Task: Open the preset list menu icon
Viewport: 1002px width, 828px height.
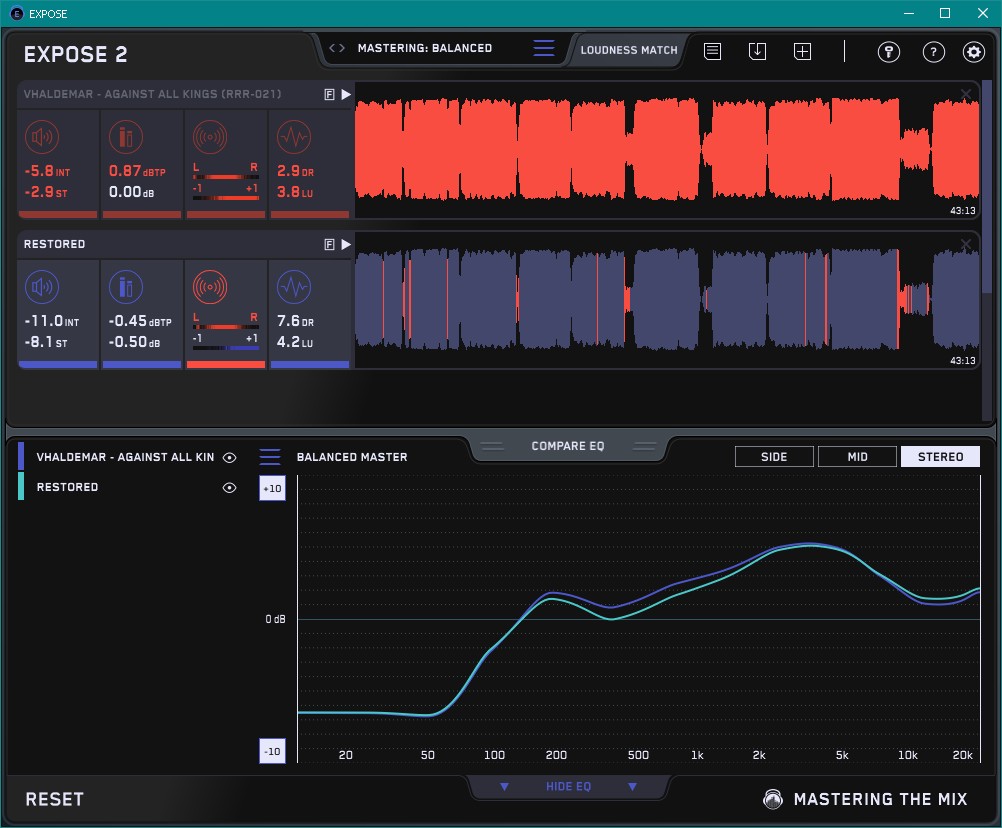Action: [544, 48]
